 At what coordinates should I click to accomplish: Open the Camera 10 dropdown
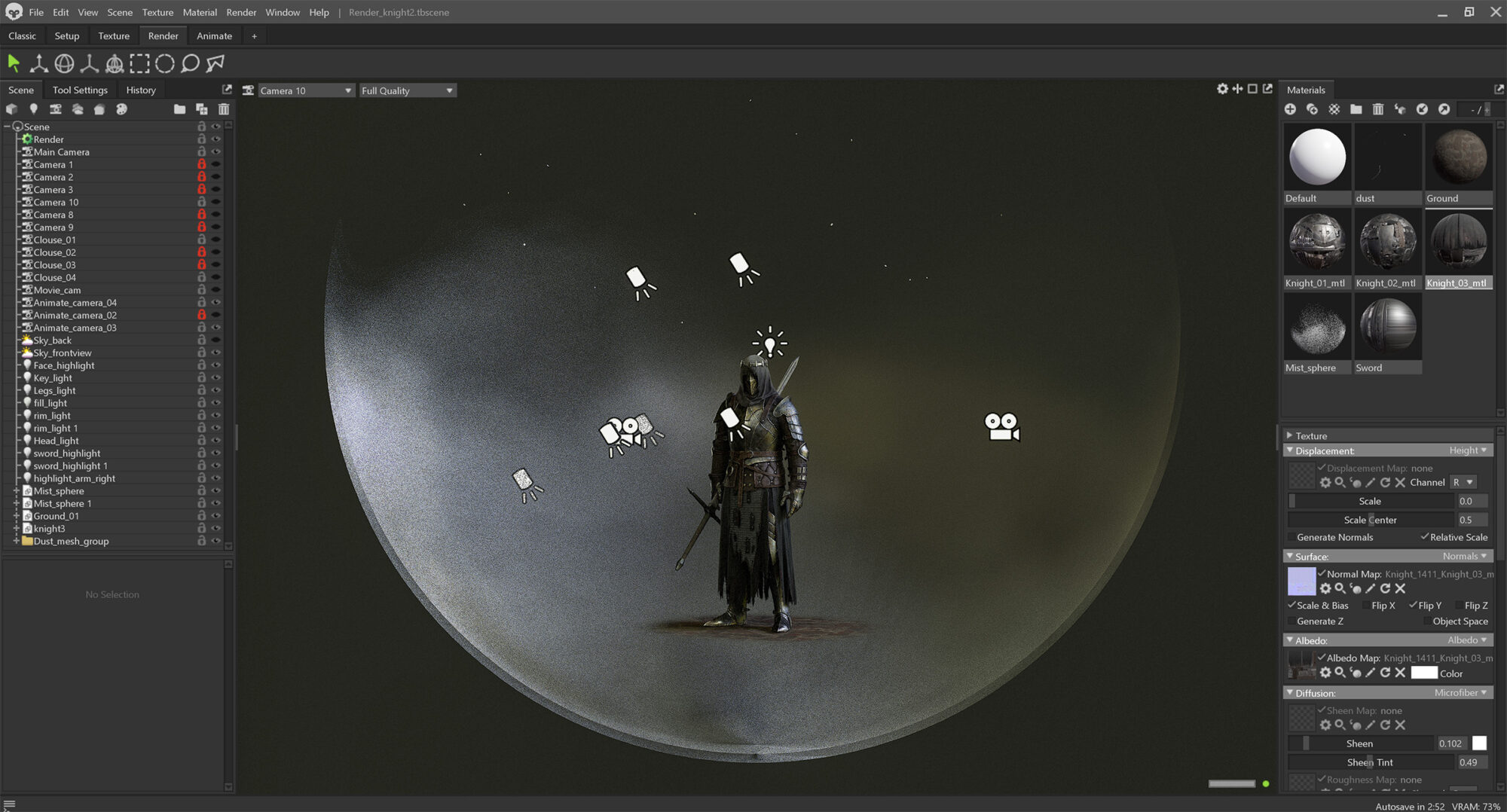(x=306, y=90)
